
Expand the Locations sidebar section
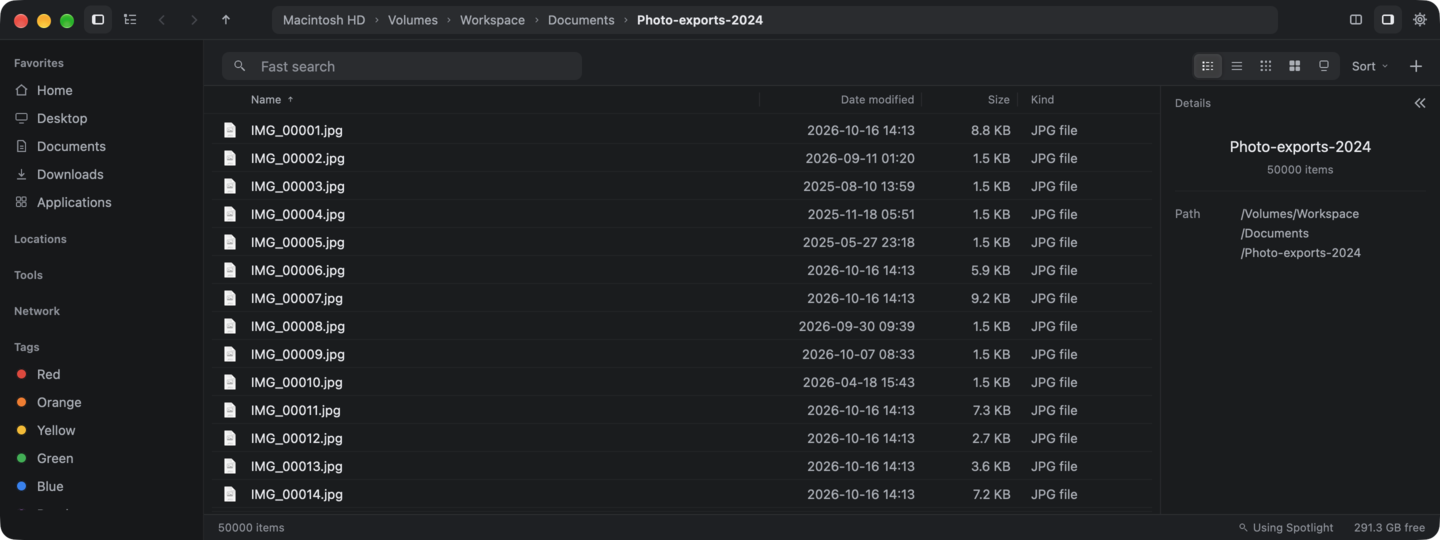(x=40, y=239)
